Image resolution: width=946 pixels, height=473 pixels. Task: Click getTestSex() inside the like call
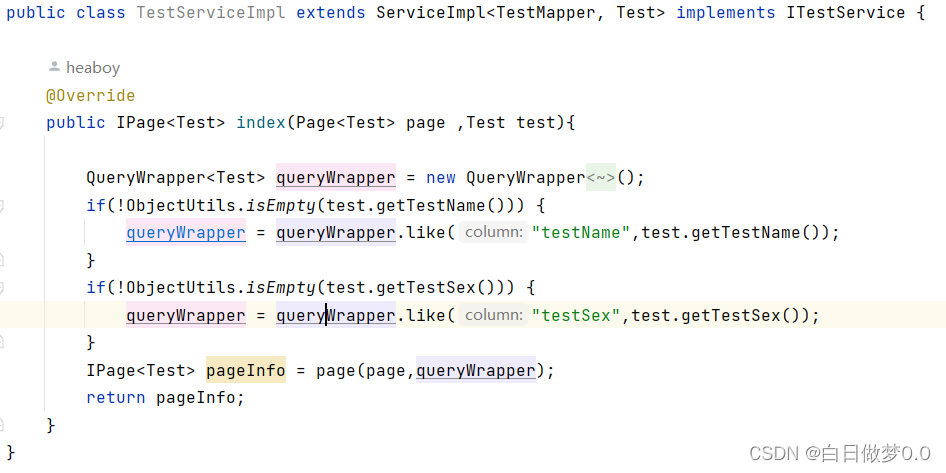click(741, 315)
